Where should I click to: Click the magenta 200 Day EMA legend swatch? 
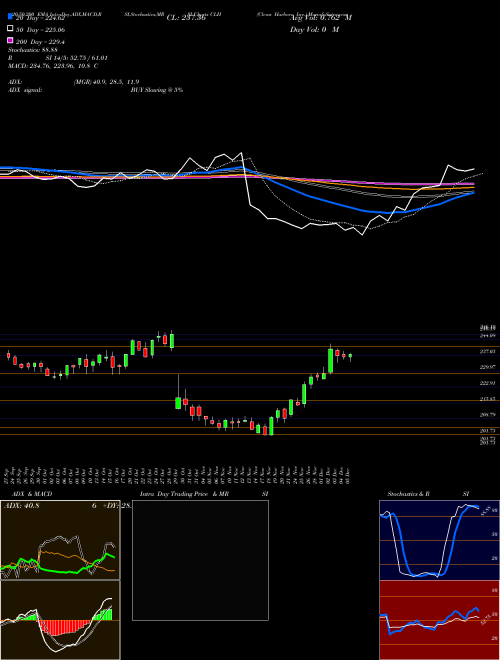[x=11, y=40]
